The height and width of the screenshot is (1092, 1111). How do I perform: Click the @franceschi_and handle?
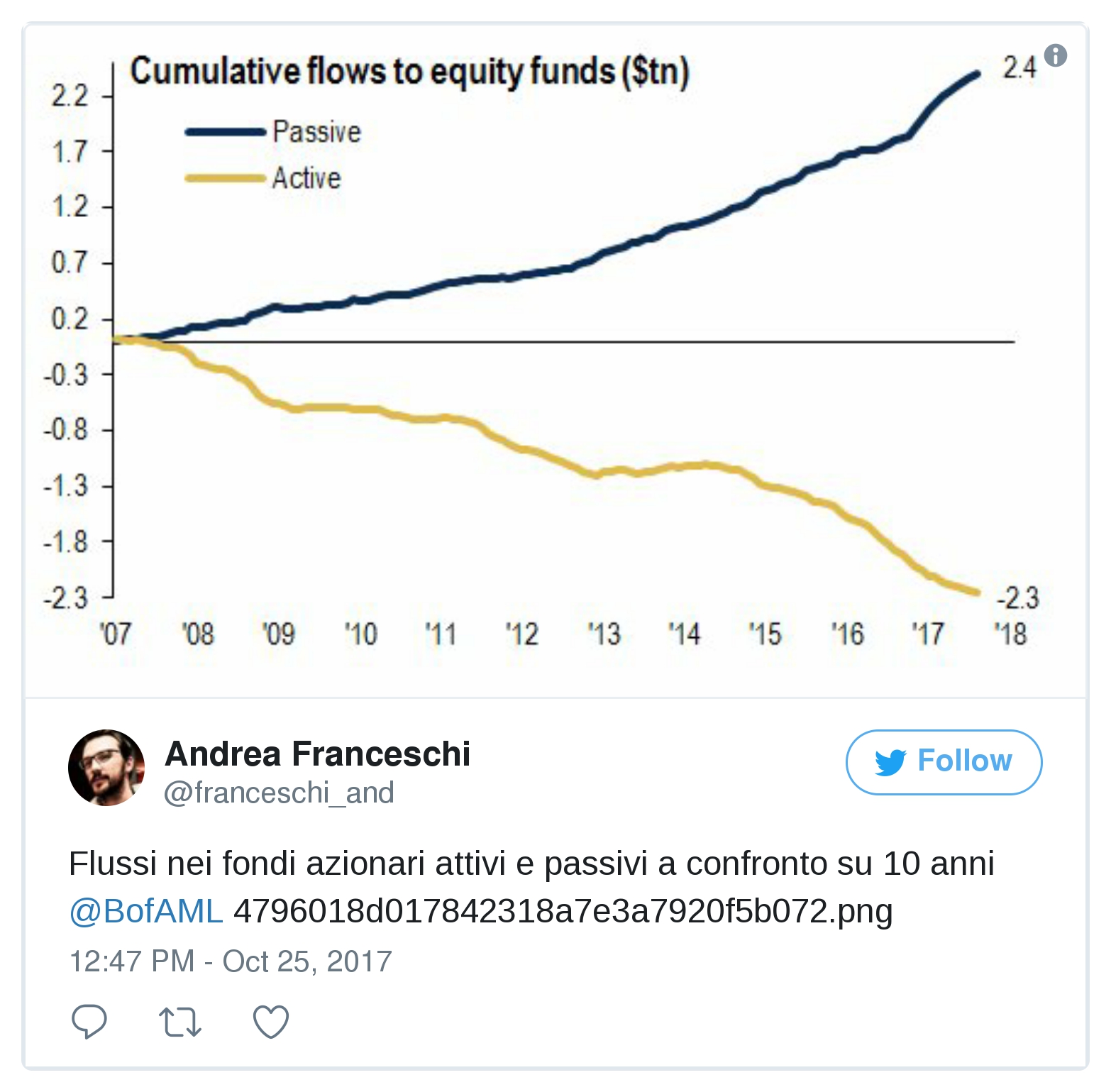tap(279, 793)
